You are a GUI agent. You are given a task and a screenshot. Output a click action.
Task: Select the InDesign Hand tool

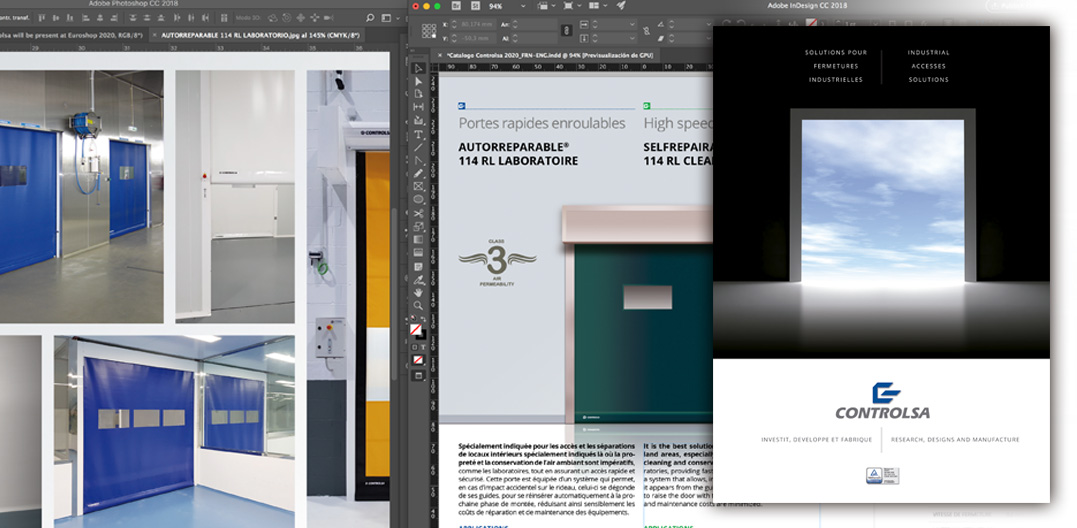(x=418, y=292)
